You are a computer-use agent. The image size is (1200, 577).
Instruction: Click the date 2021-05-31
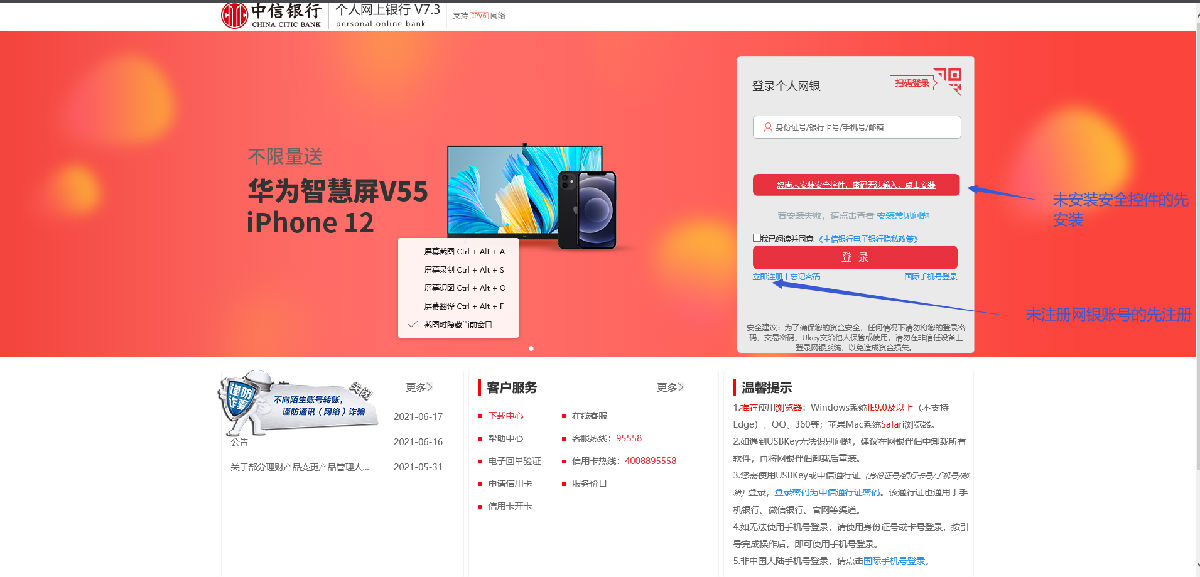pyautogui.click(x=418, y=466)
